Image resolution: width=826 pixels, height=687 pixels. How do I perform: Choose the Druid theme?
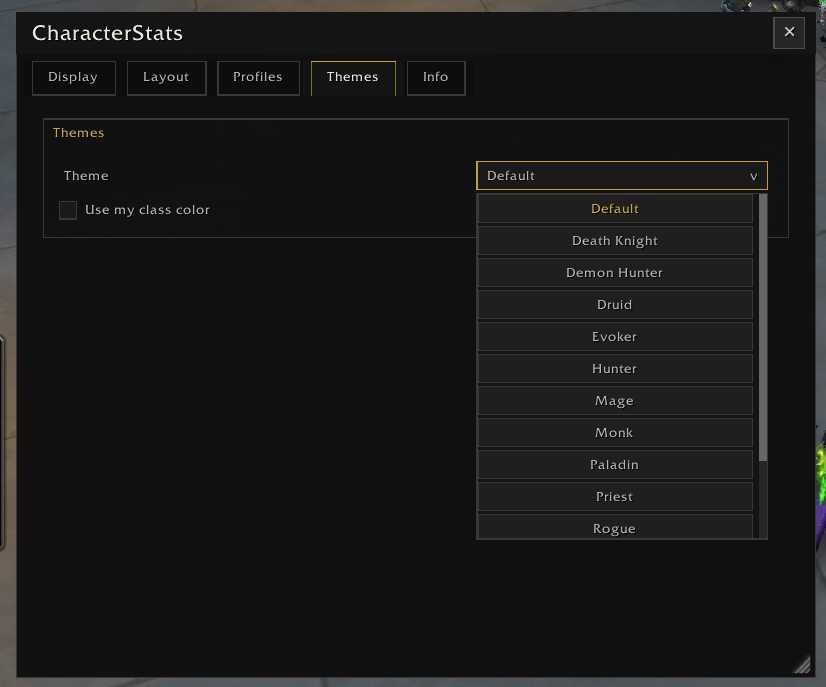point(615,305)
